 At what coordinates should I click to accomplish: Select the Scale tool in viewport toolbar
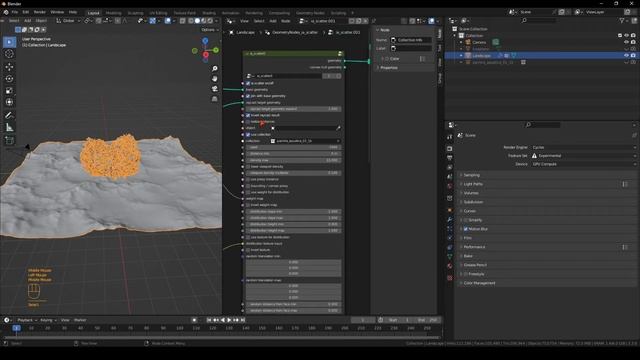point(9,90)
